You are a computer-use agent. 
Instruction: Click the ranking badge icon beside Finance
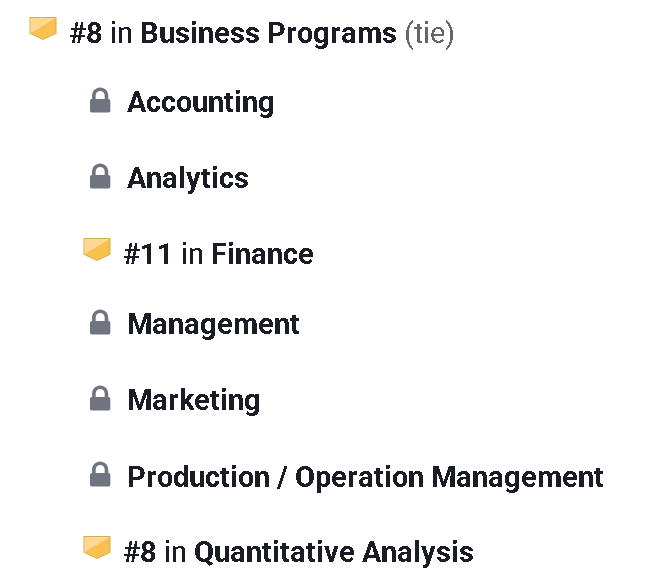(97, 250)
